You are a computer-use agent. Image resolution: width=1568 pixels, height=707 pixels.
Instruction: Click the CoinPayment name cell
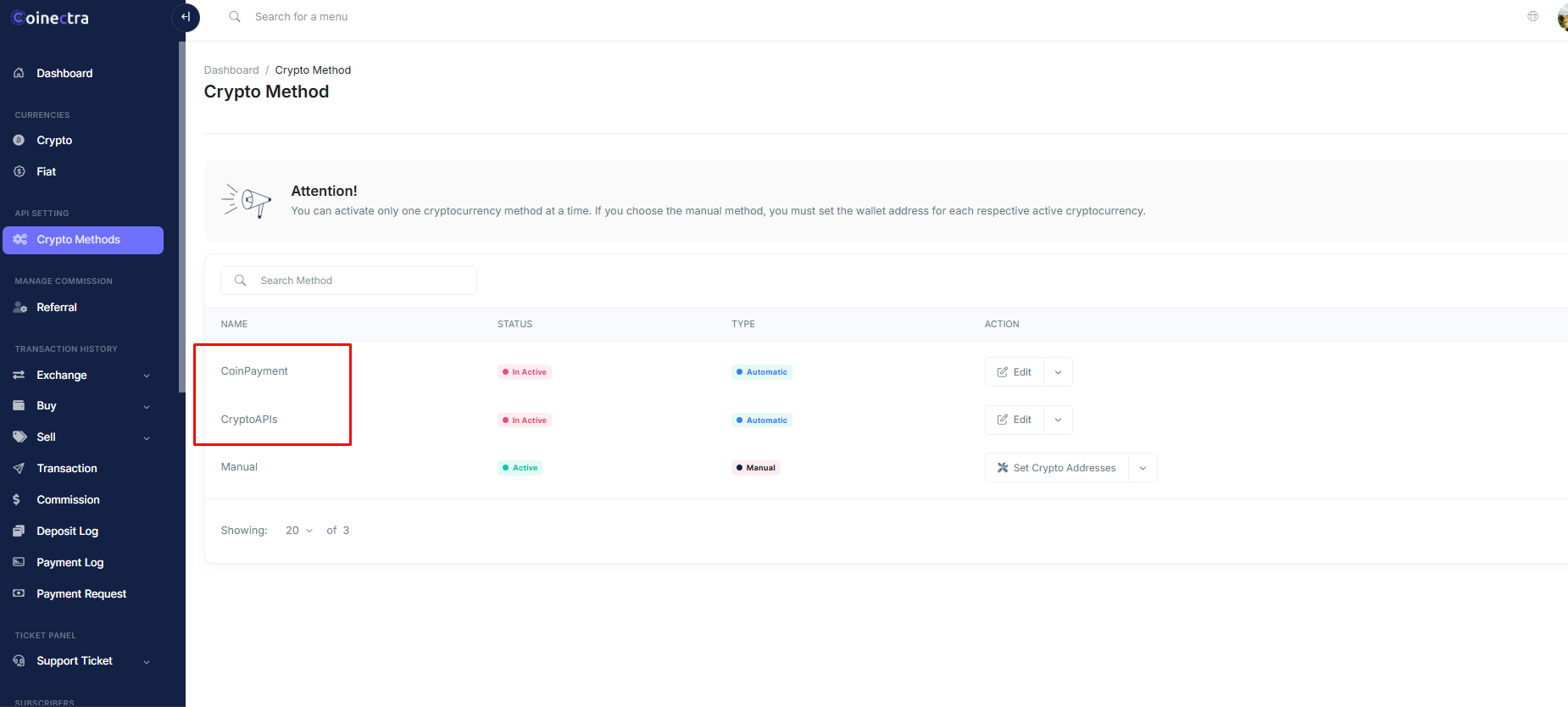pos(254,371)
